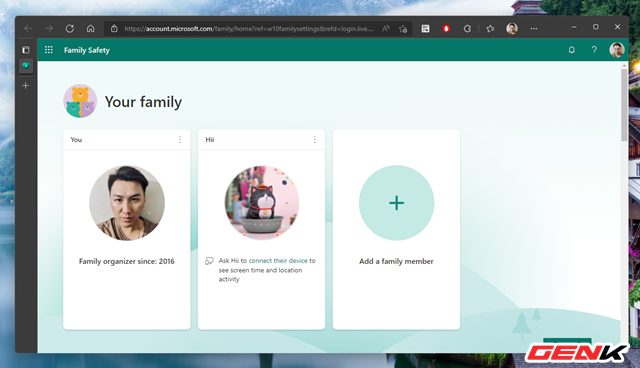Click Family organizer since: 2016 text
This screenshot has width=640, height=368.
tap(127, 262)
